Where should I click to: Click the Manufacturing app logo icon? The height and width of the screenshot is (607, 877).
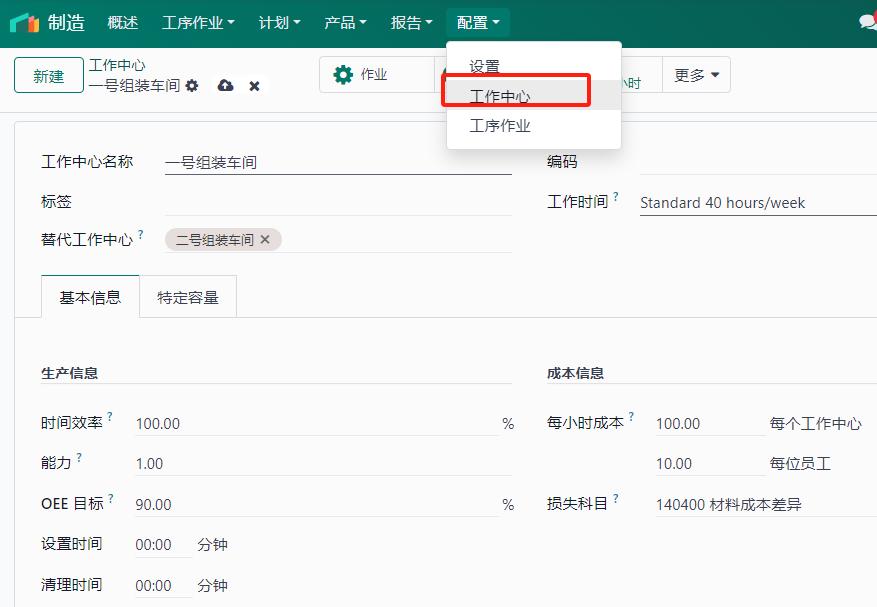(22, 22)
